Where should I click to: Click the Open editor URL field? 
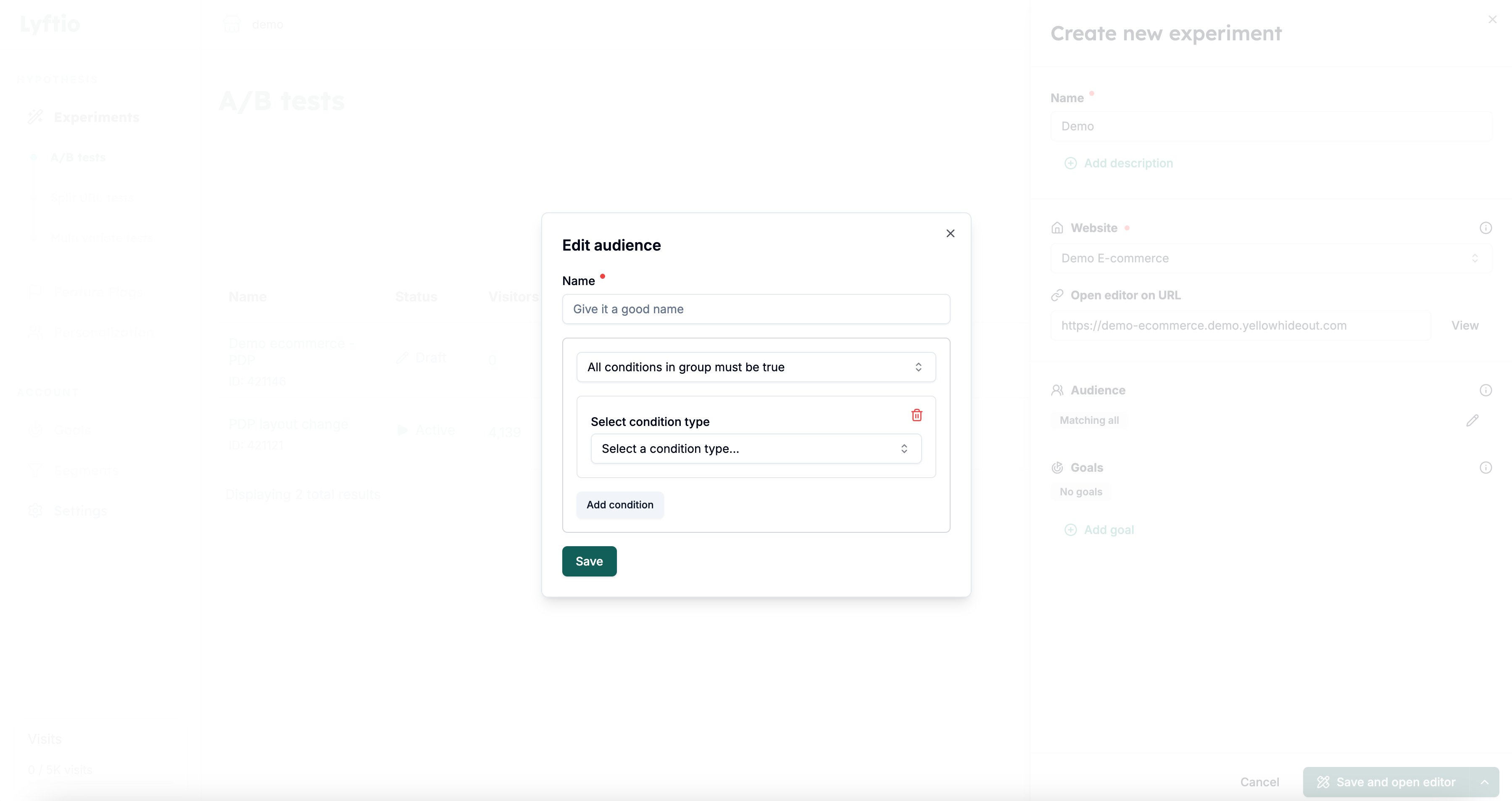1240,325
